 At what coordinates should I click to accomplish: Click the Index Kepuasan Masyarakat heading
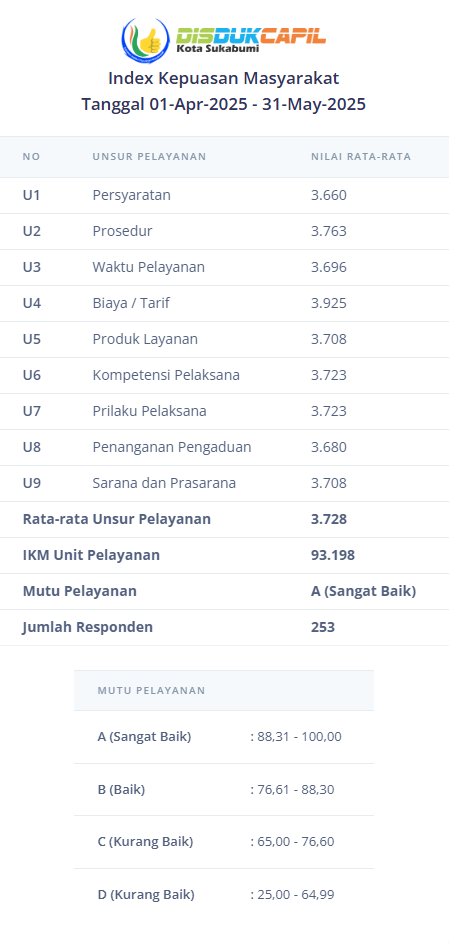[224, 78]
